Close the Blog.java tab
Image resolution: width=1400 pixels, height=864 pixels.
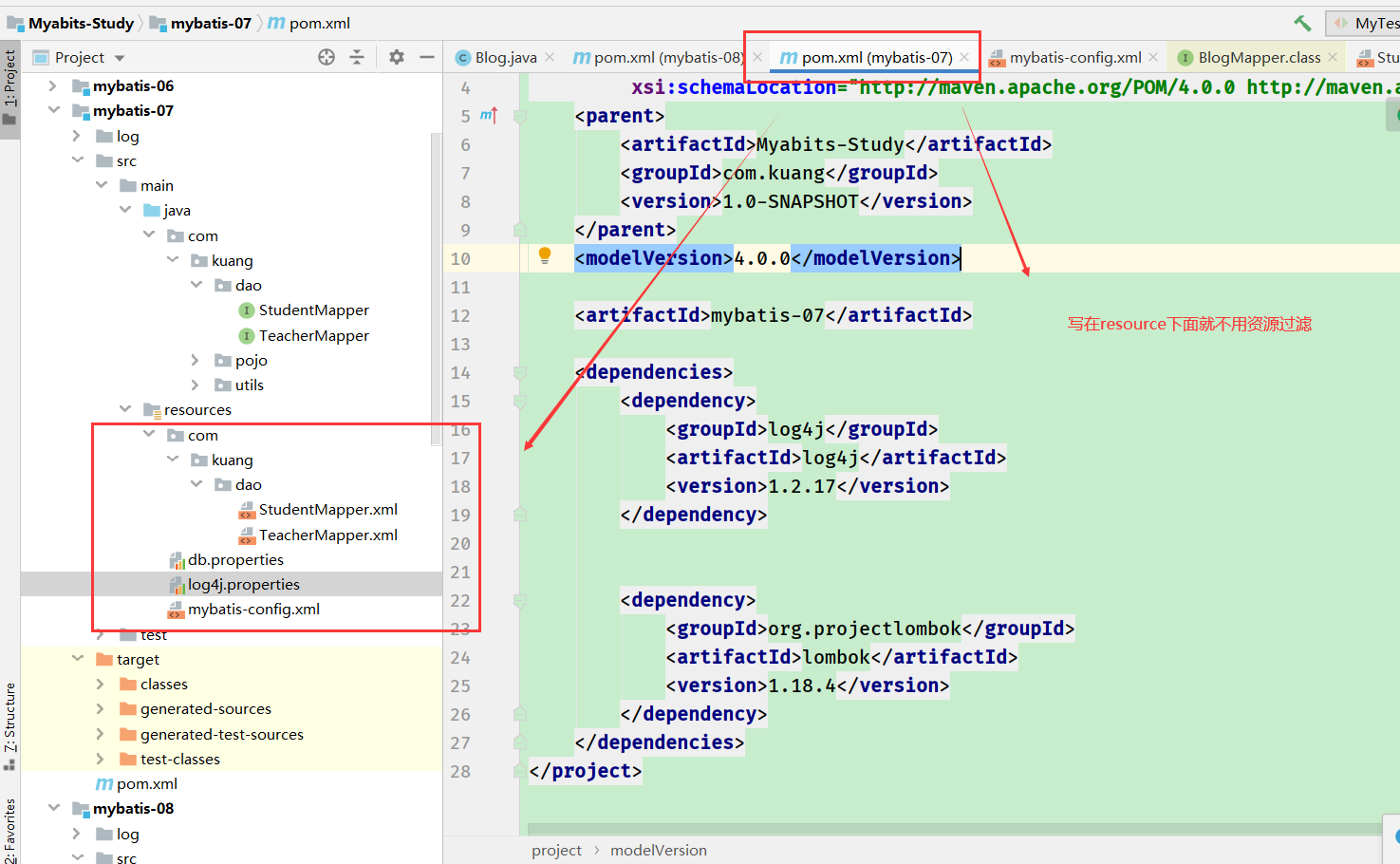(550, 57)
